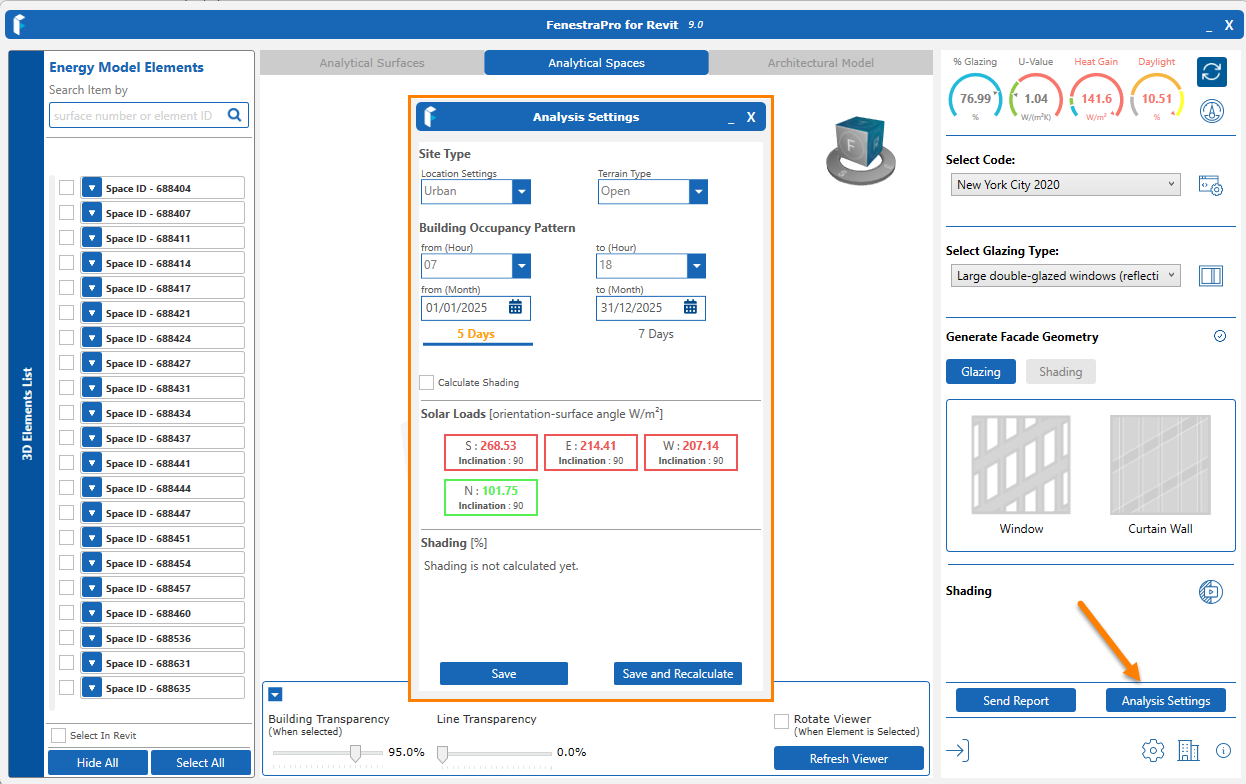The image size is (1246, 784).
Task: Switch to the Analytical Surfaces tab
Action: (x=372, y=63)
